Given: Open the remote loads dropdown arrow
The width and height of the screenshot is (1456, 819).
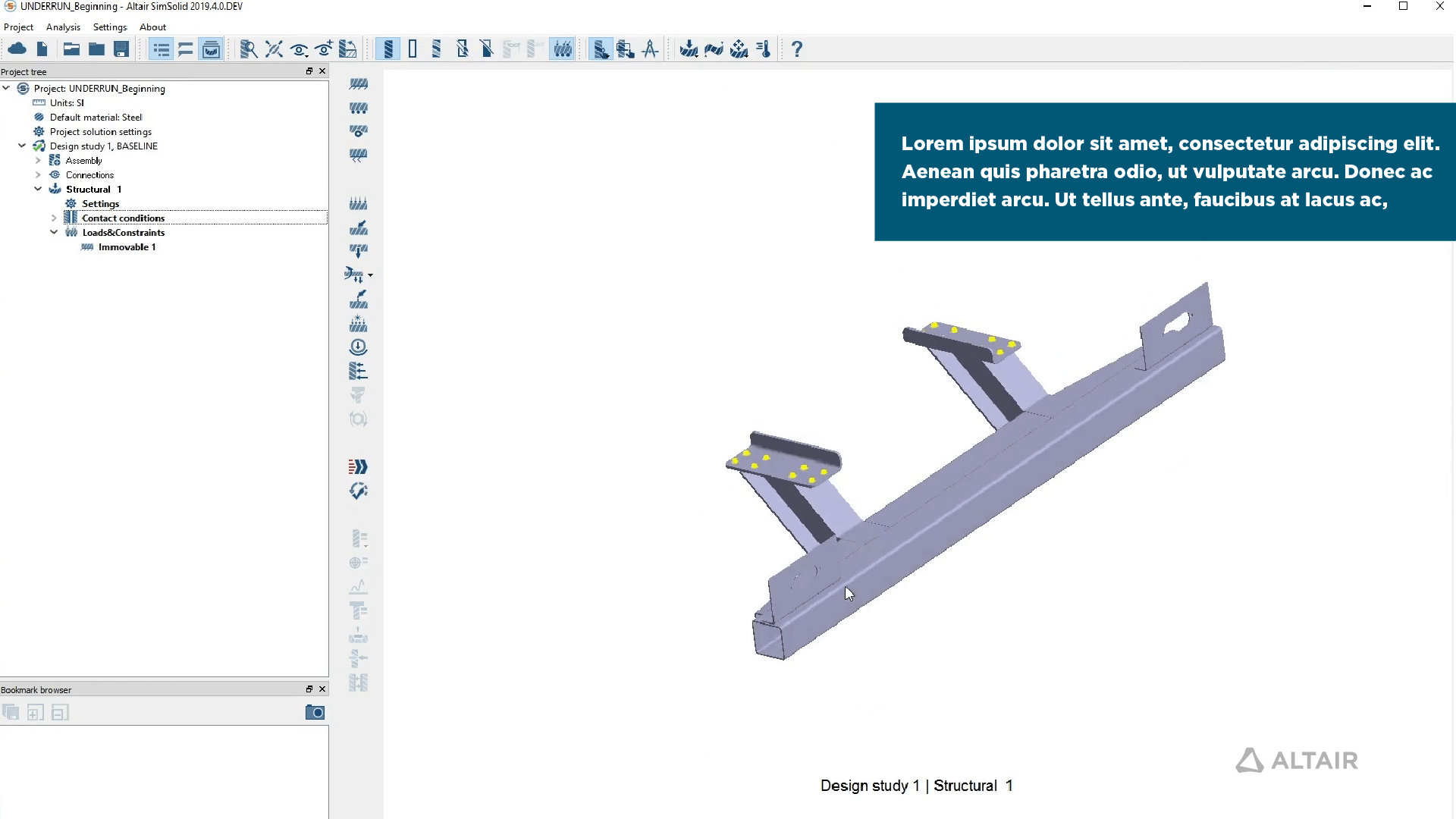Looking at the screenshot, I should pos(370,275).
